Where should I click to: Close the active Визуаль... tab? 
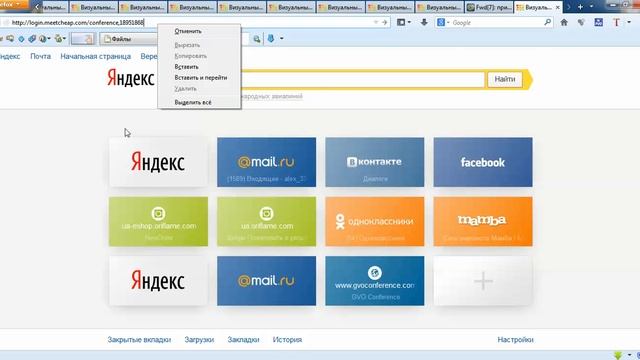[x=558, y=7]
